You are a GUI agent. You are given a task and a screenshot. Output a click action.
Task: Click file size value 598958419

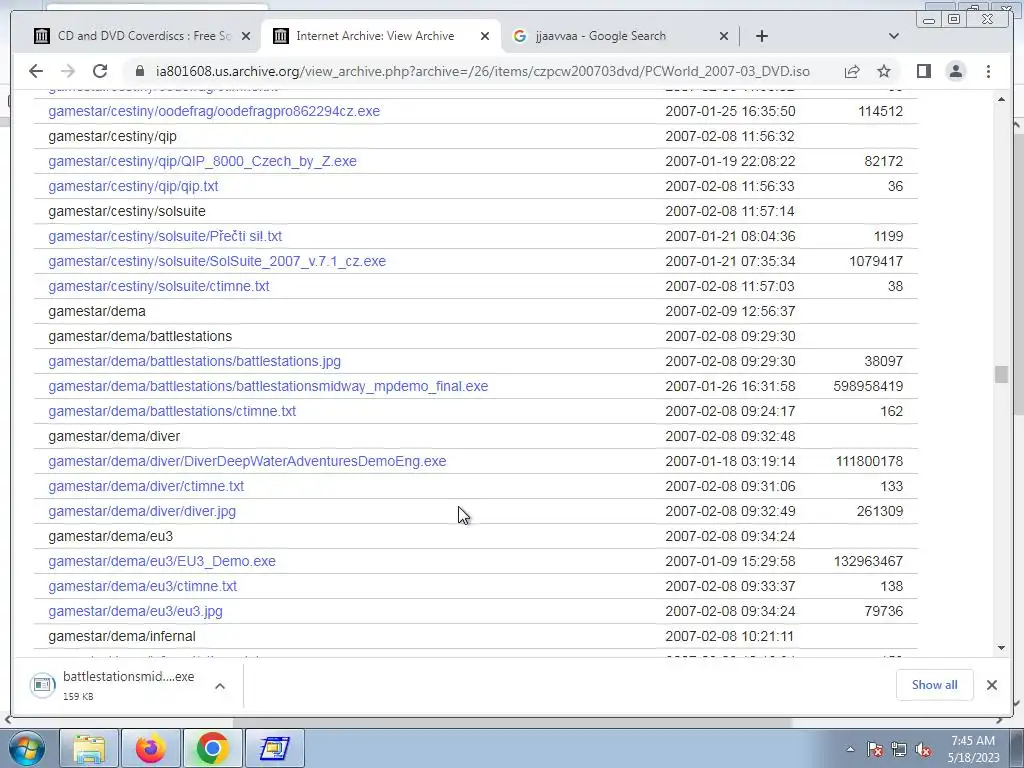click(868, 386)
